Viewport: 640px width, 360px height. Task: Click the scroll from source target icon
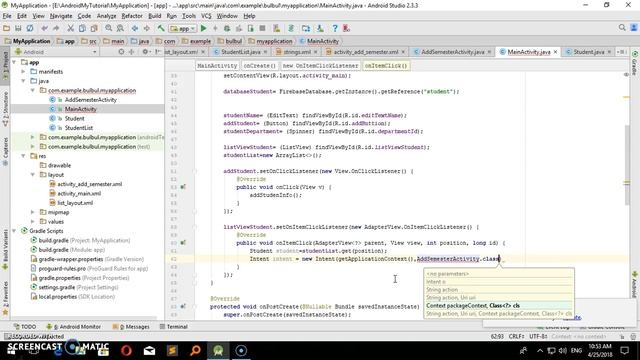pos(121,52)
